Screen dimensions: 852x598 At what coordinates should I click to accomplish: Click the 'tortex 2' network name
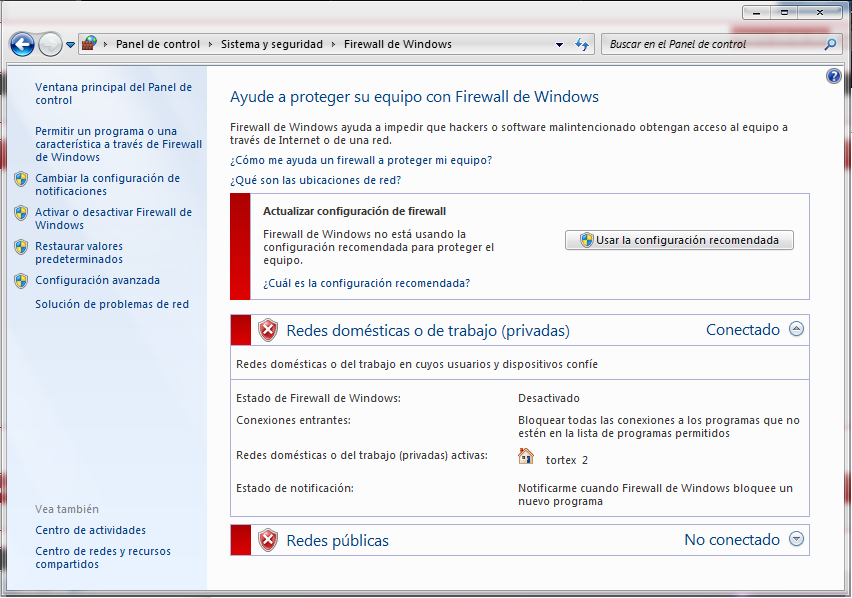click(567, 460)
